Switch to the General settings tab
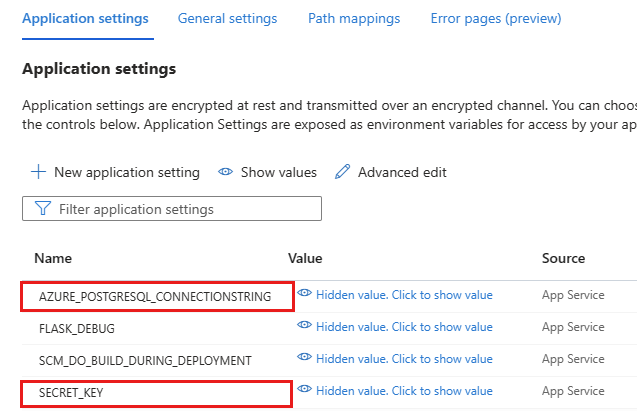This screenshot has height=411, width=637. click(x=227, y=18)
